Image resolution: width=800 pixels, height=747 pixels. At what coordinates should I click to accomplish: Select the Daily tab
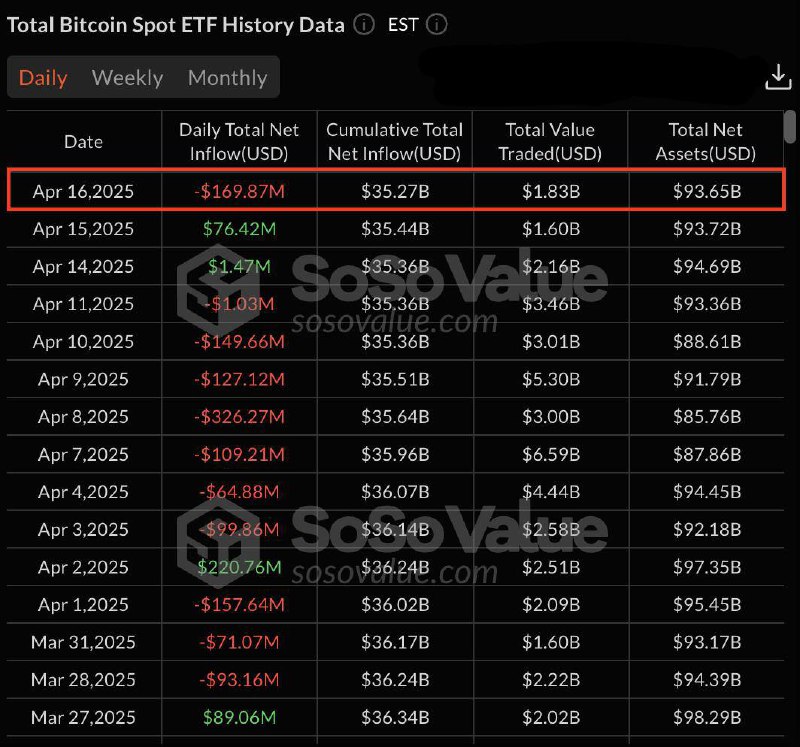coord(43,78)
